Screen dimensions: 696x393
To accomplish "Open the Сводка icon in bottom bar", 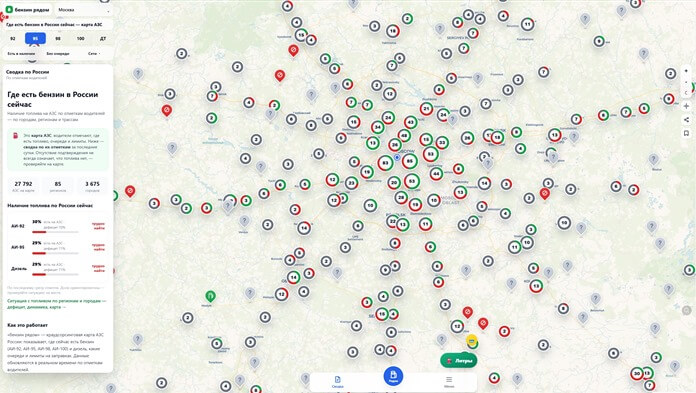I will [x=337, y=381].
